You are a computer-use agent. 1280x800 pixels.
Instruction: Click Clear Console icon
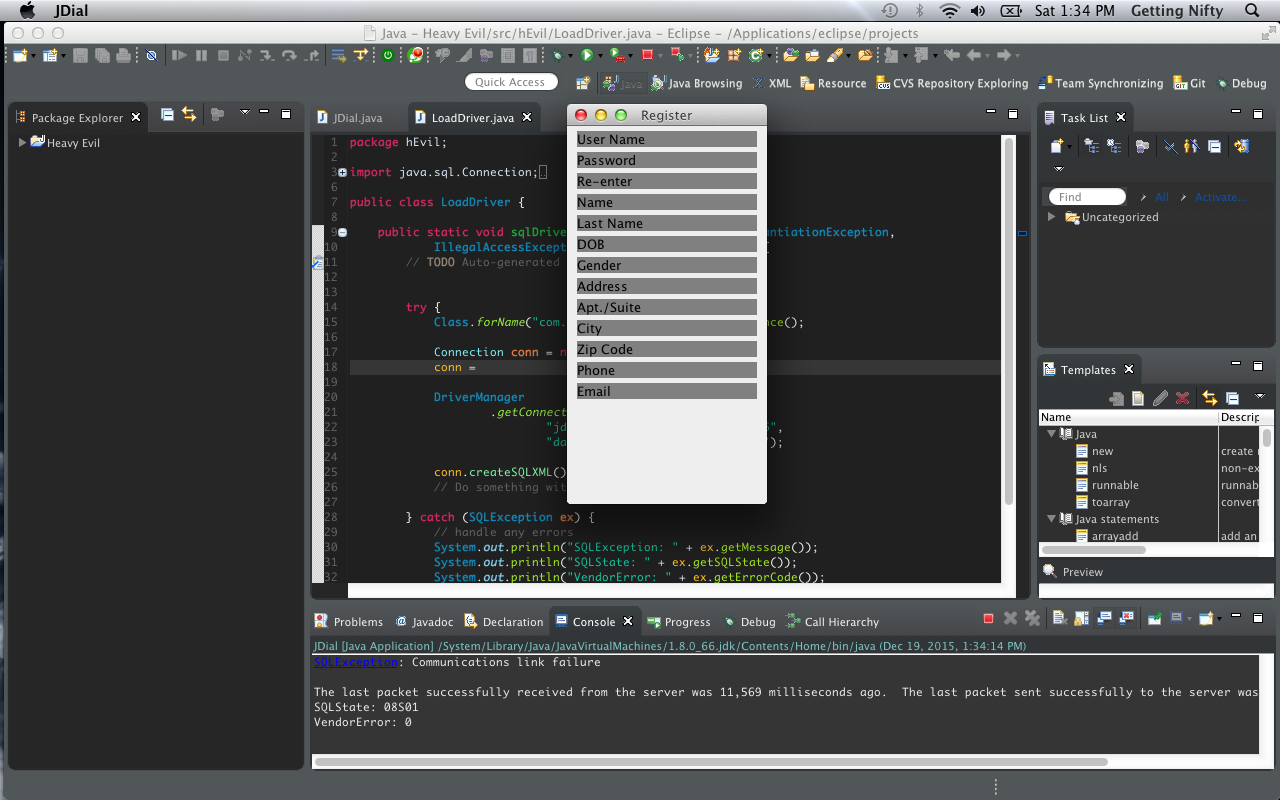1058,619
